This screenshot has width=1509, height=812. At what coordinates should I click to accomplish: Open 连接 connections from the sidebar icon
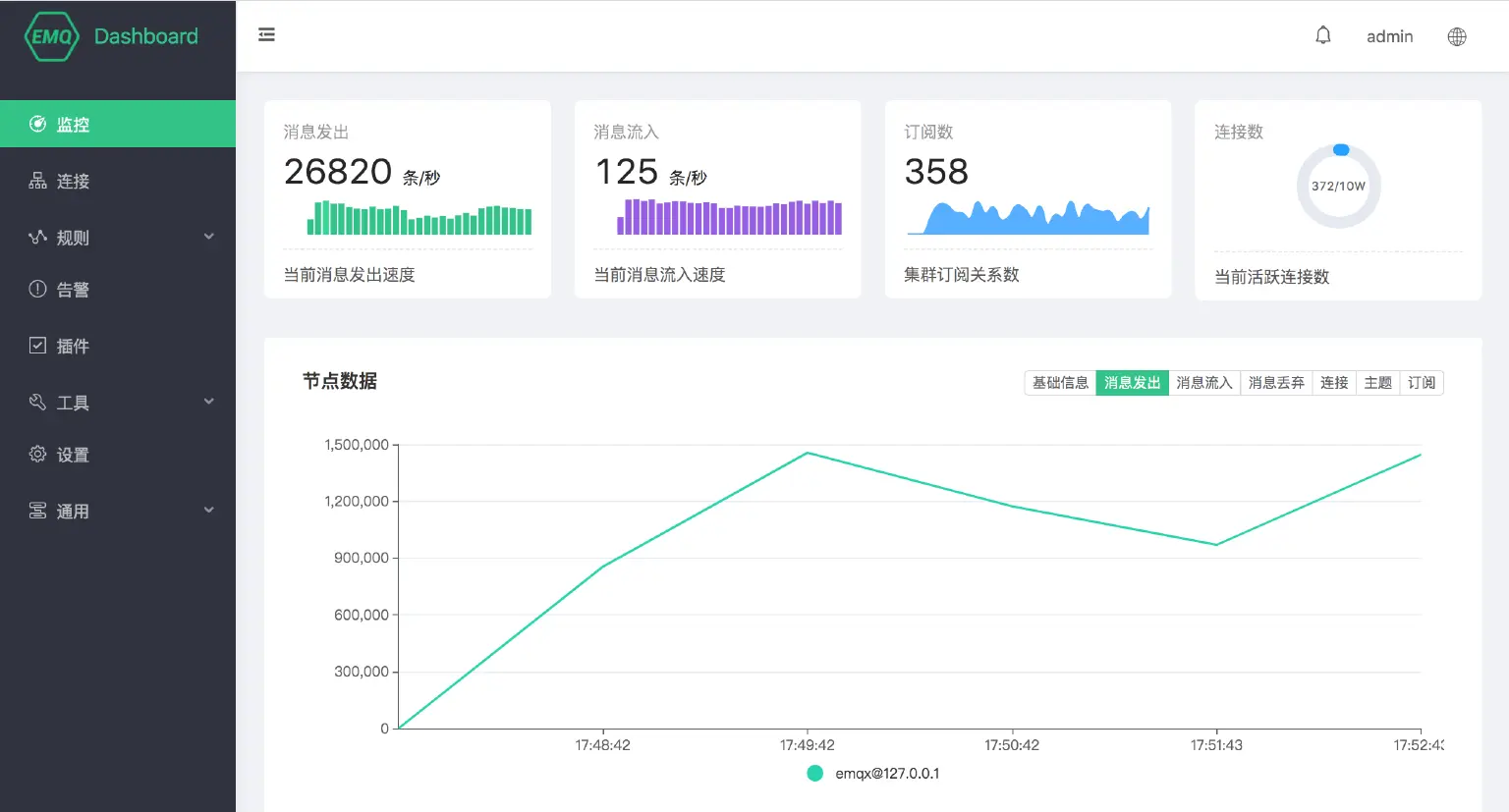pos(37,181)
